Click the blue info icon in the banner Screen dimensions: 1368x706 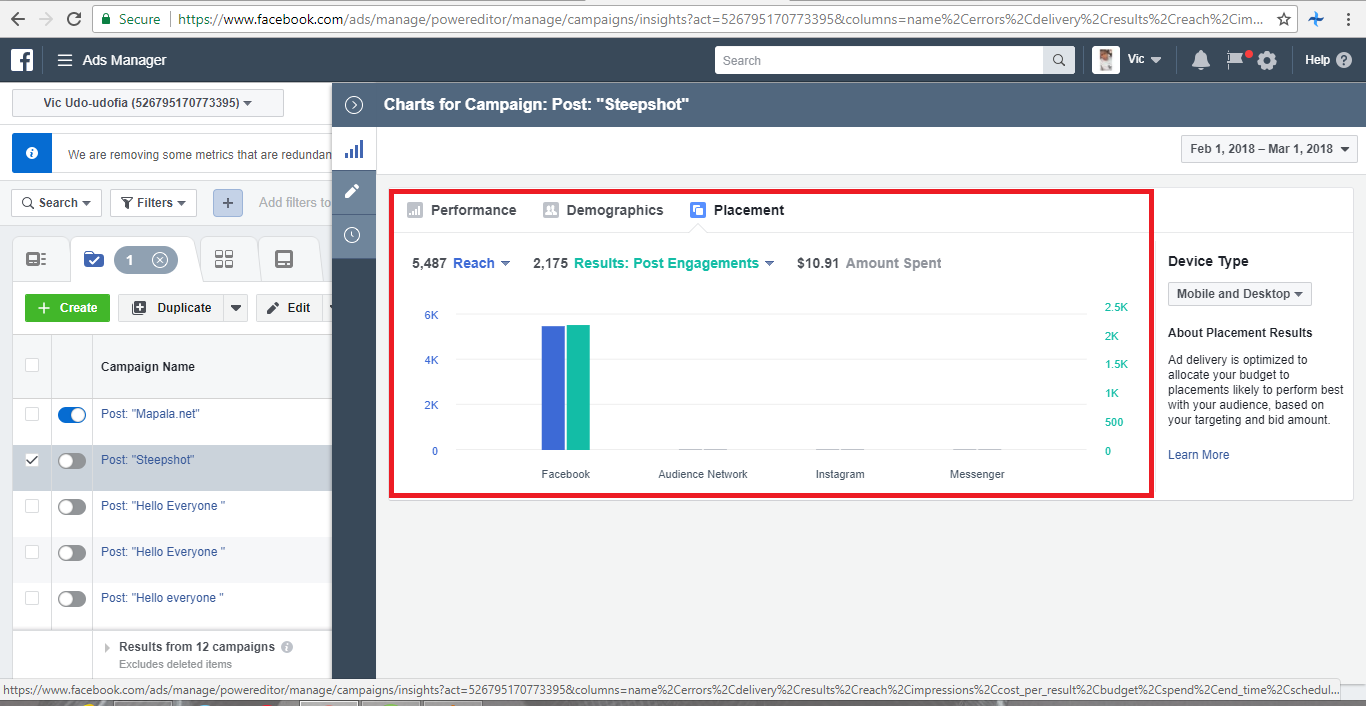click(x=32, y=154)
